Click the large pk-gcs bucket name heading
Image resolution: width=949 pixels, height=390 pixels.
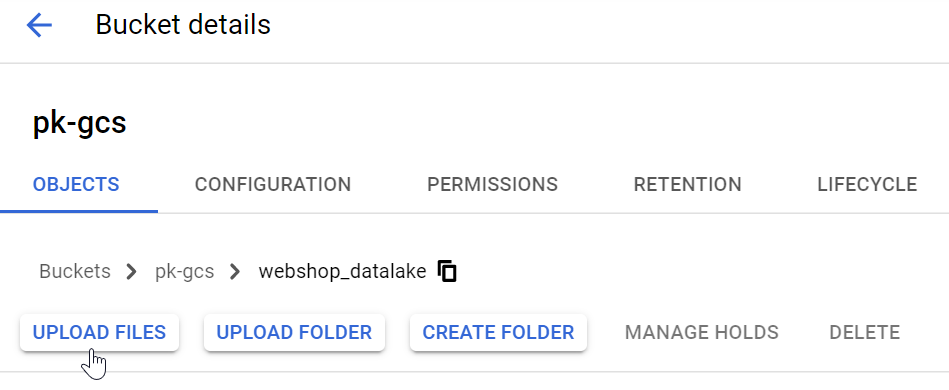[79, 123]
